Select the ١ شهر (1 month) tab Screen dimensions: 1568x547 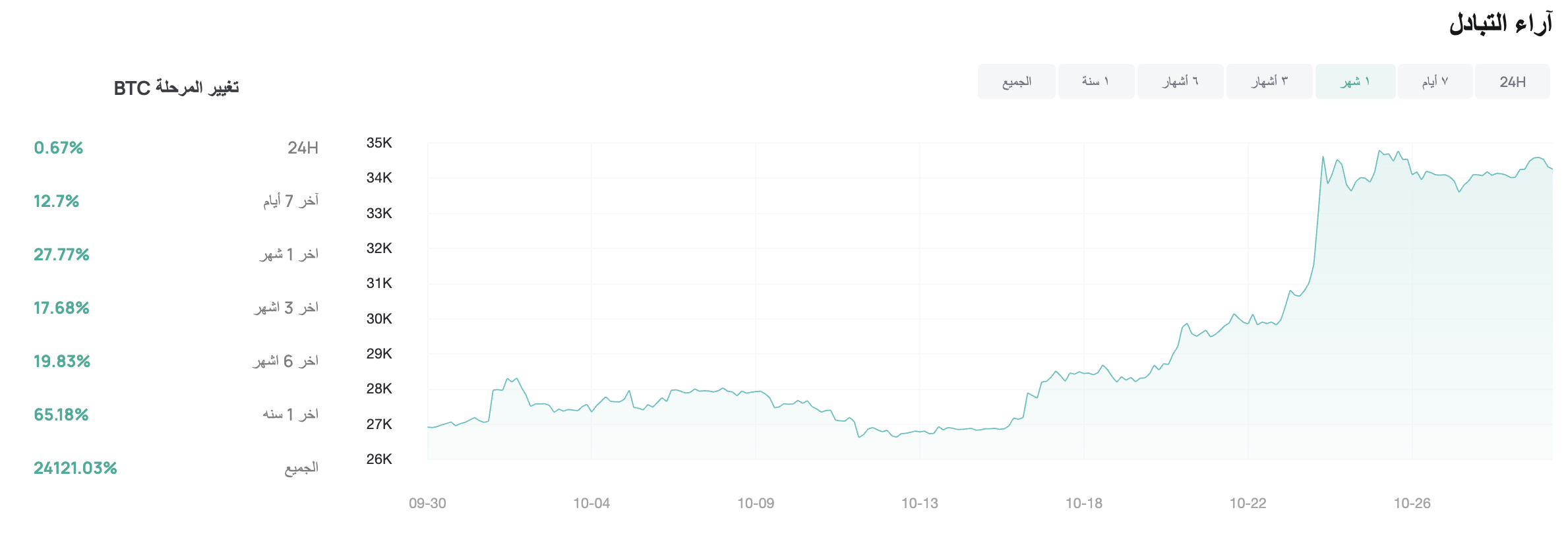(x=1355, y=82)
